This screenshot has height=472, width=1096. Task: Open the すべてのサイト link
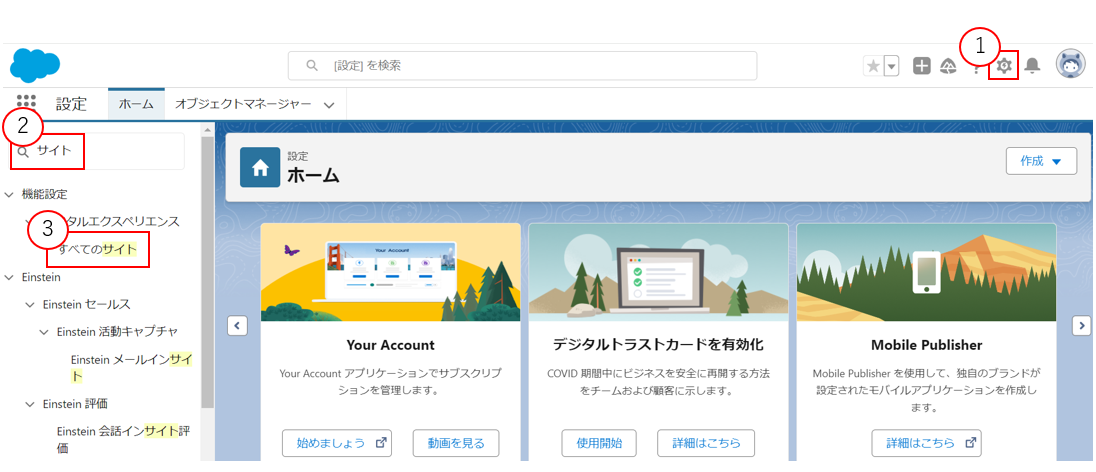tap(97, 248)
